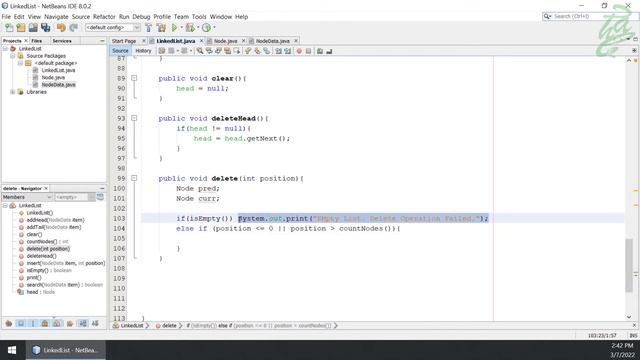Image resolution: width=640 pixels, height=360 pixels.
Task: Click the LinkedList breadcrumb in bottom bar
Action: click(x=131, y=325)
